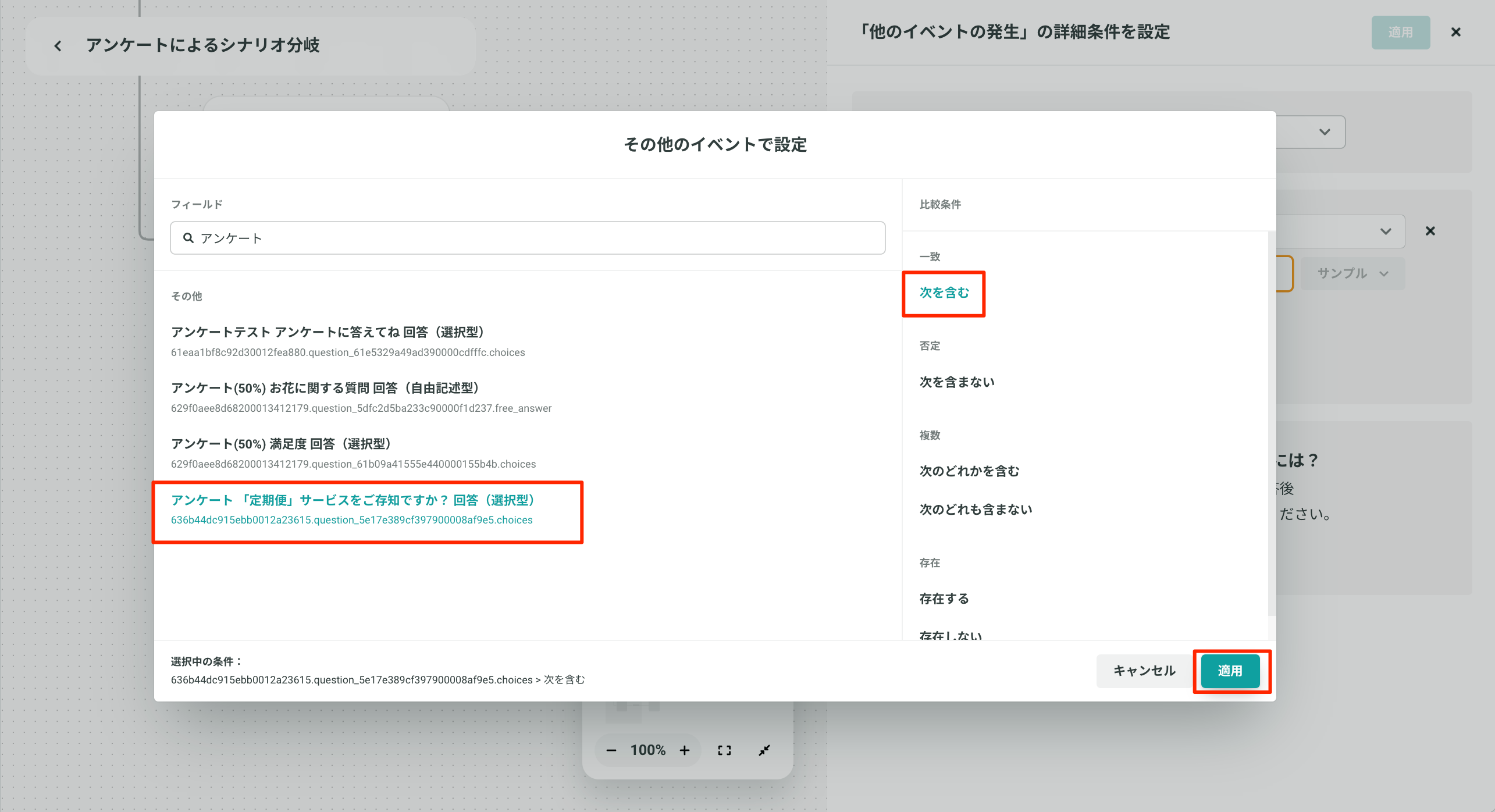
Task: Remove the condition row with X icon
Action: [1430, 231]
